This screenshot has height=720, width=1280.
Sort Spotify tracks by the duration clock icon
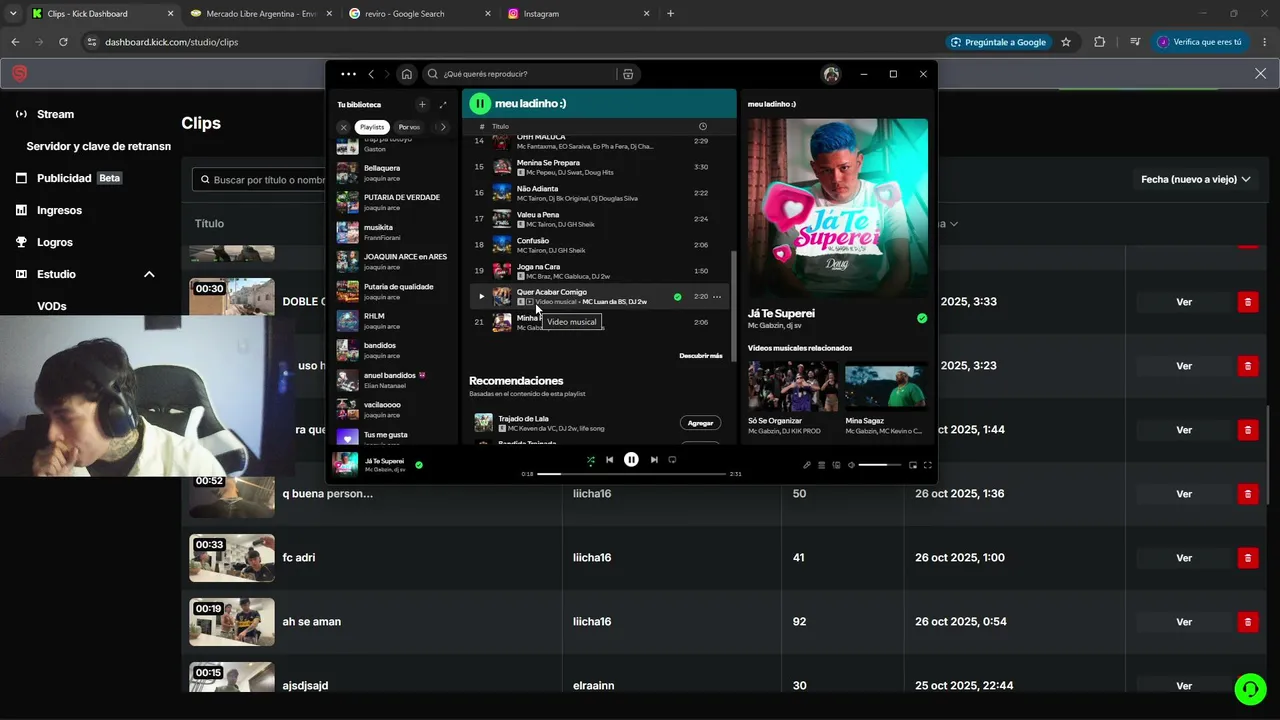[703, 126]
